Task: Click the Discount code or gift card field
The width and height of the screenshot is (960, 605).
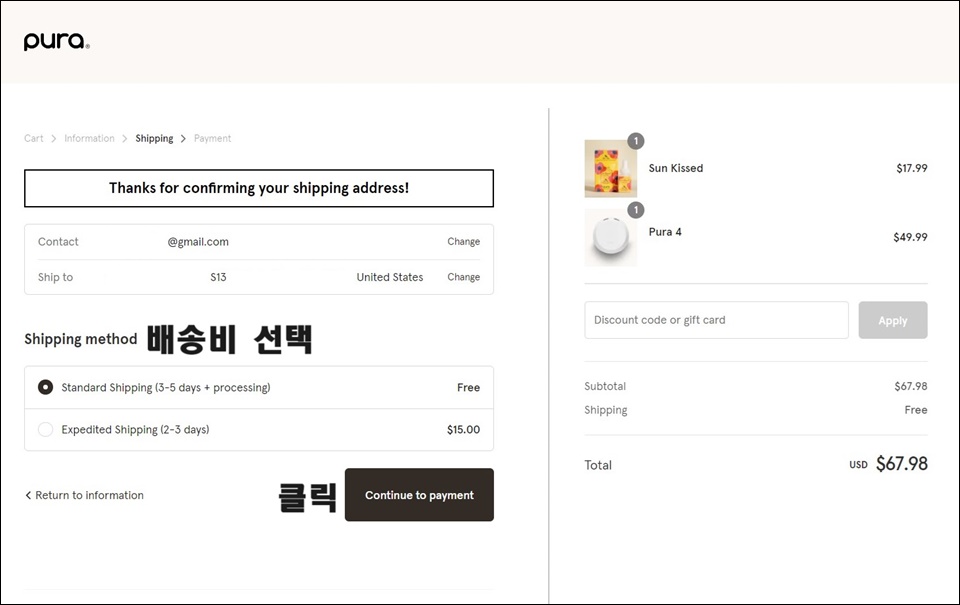Action: pos(716,320)
